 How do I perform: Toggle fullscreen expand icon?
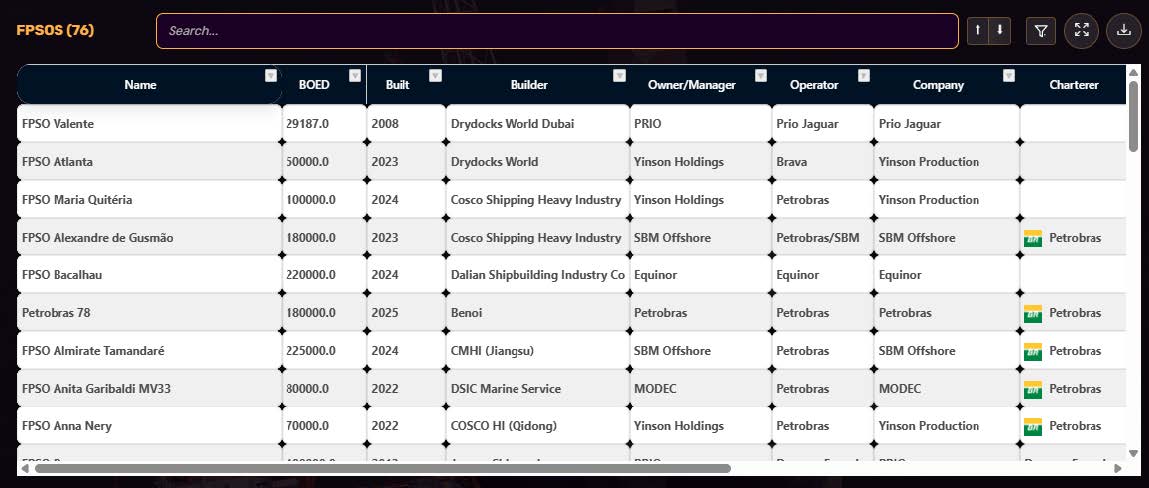click(1082, 31)
